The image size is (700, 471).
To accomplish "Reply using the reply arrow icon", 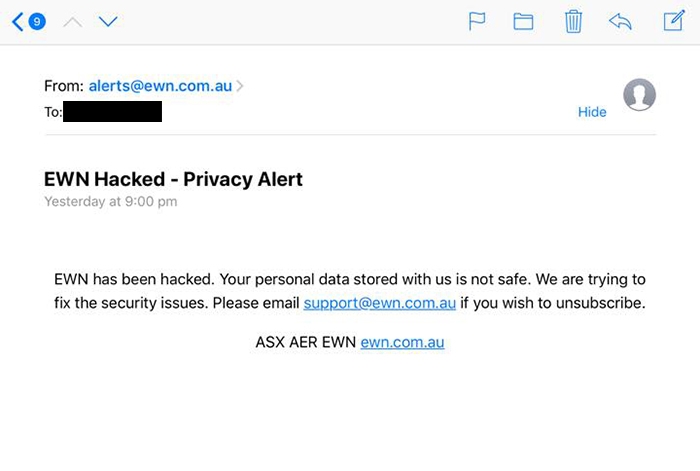I will coord(620,21).
